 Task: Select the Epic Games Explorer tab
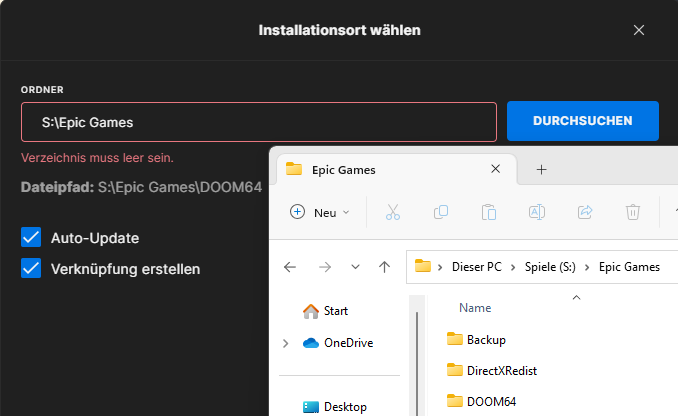397,170
